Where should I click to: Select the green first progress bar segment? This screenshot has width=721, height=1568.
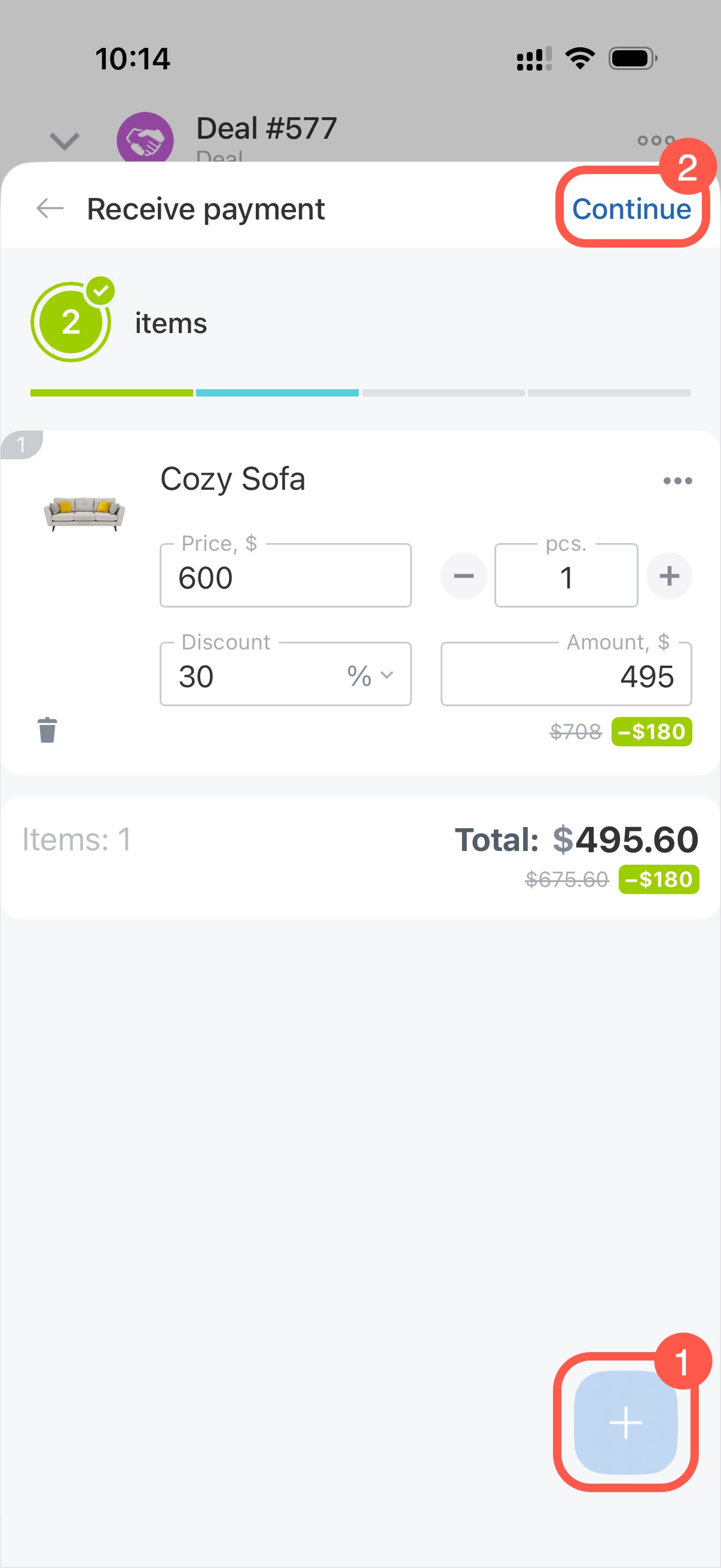coord(111,393)
